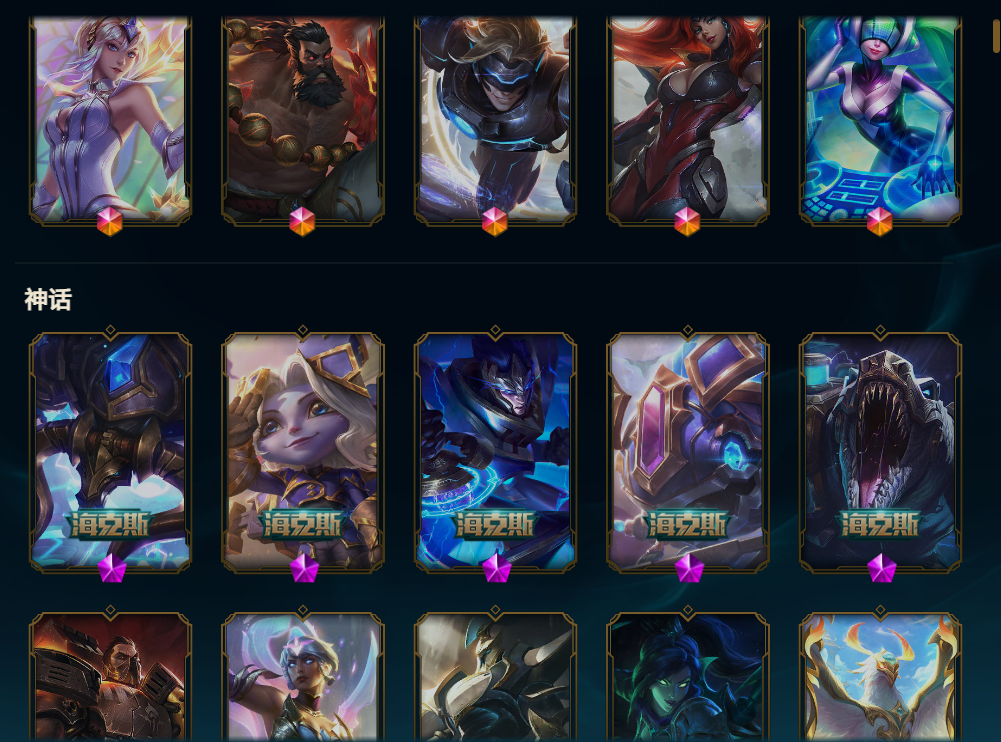
Task: Click the gem icon below Pulsefire Ezreal card
Action: point(495,222)
